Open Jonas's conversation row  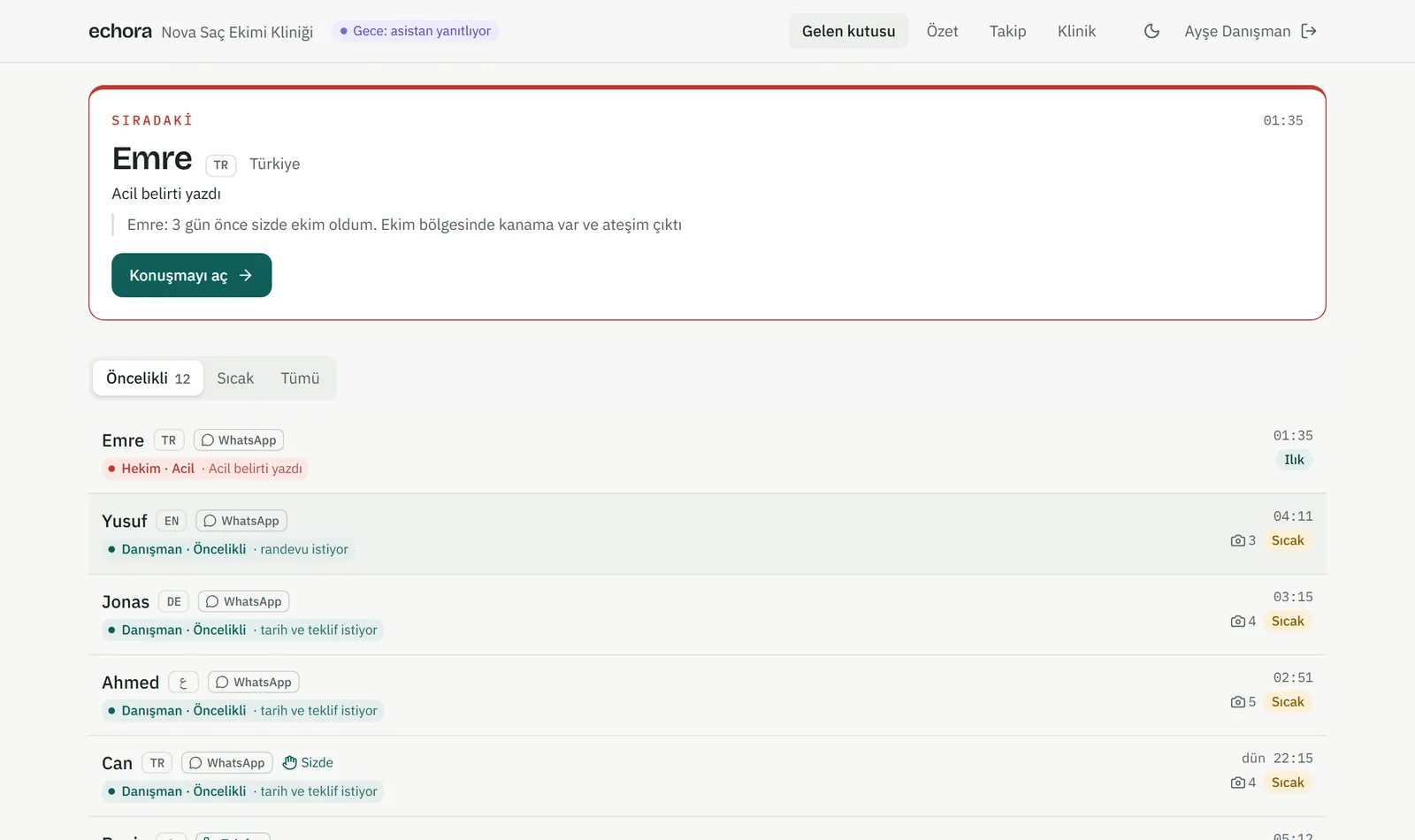click(707, 615)
